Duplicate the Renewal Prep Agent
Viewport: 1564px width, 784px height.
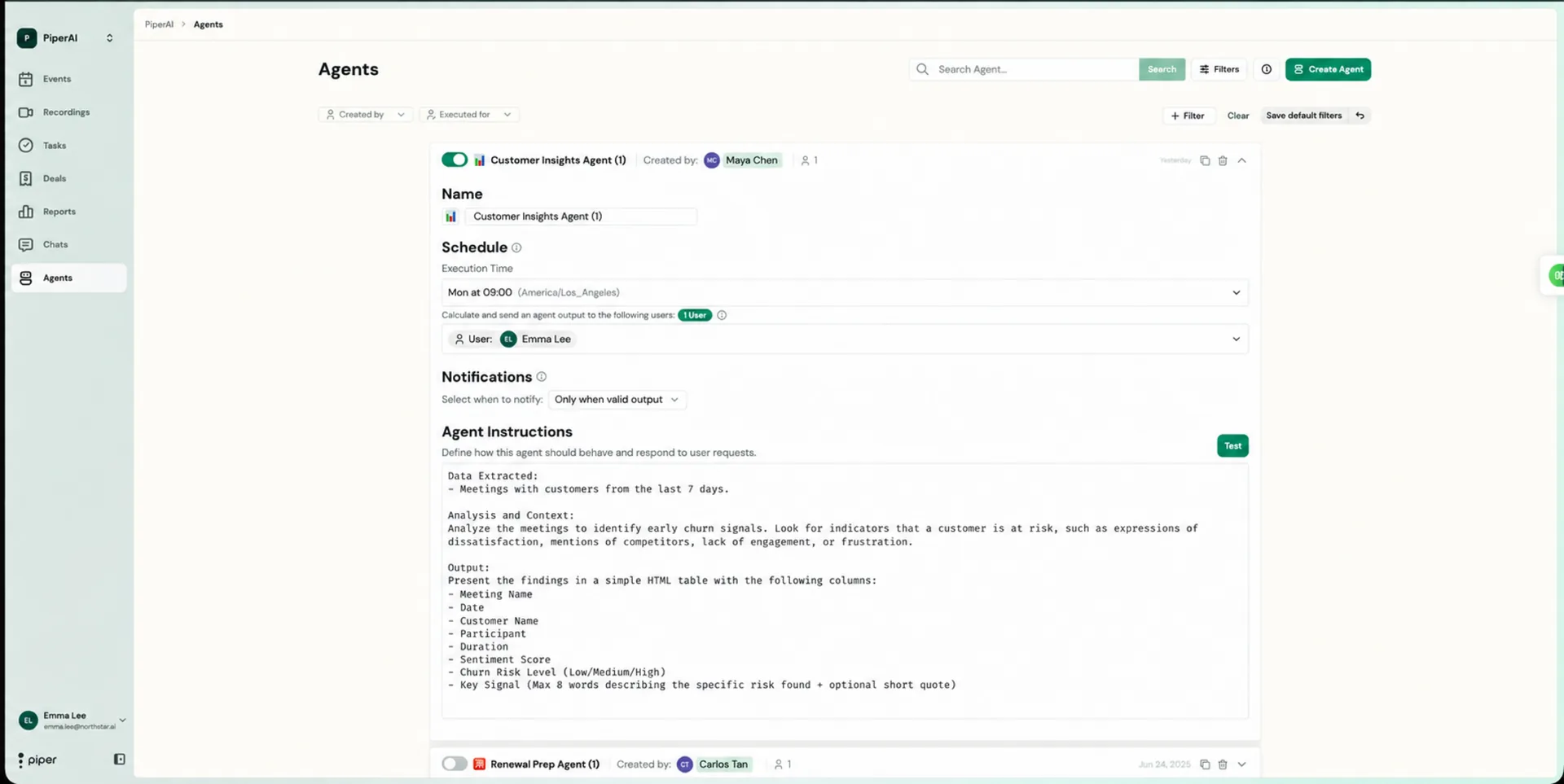coord(1205,764)
